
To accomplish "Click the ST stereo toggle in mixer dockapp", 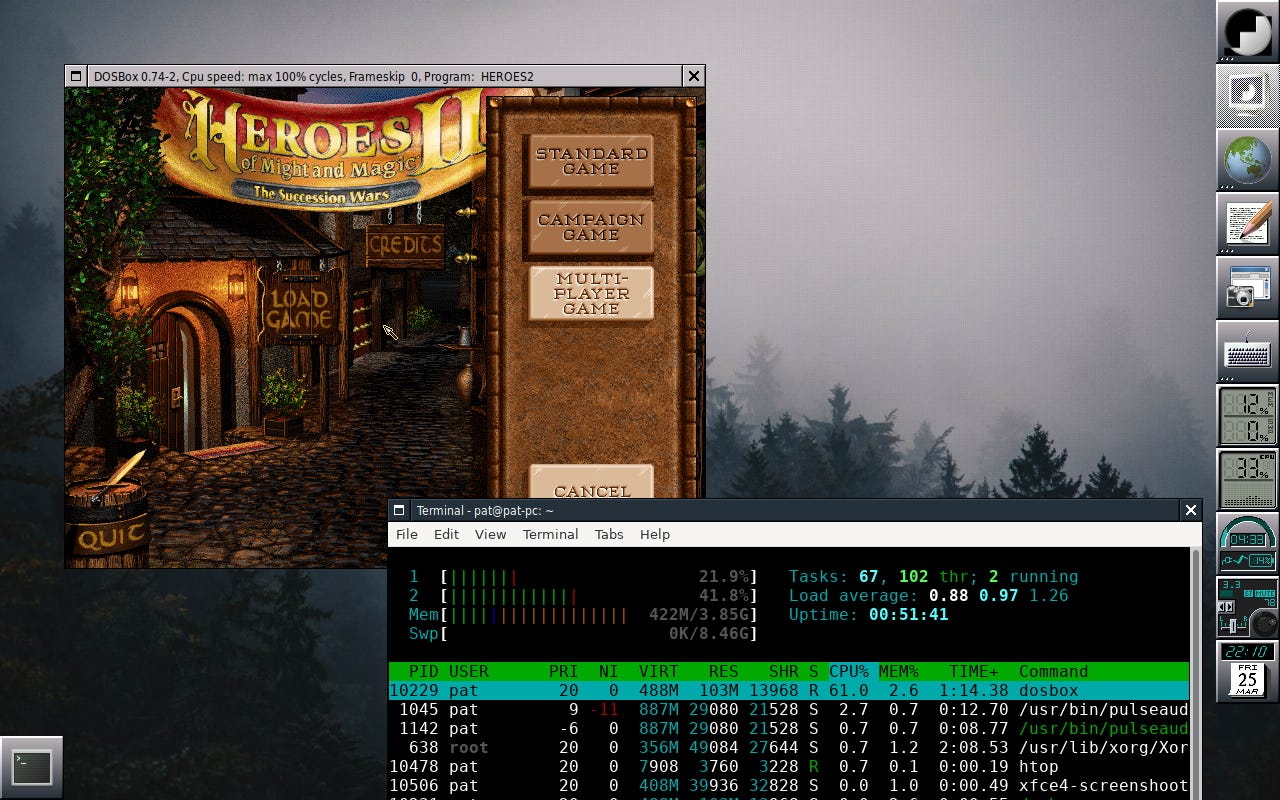I will [x=1248, y=593].
